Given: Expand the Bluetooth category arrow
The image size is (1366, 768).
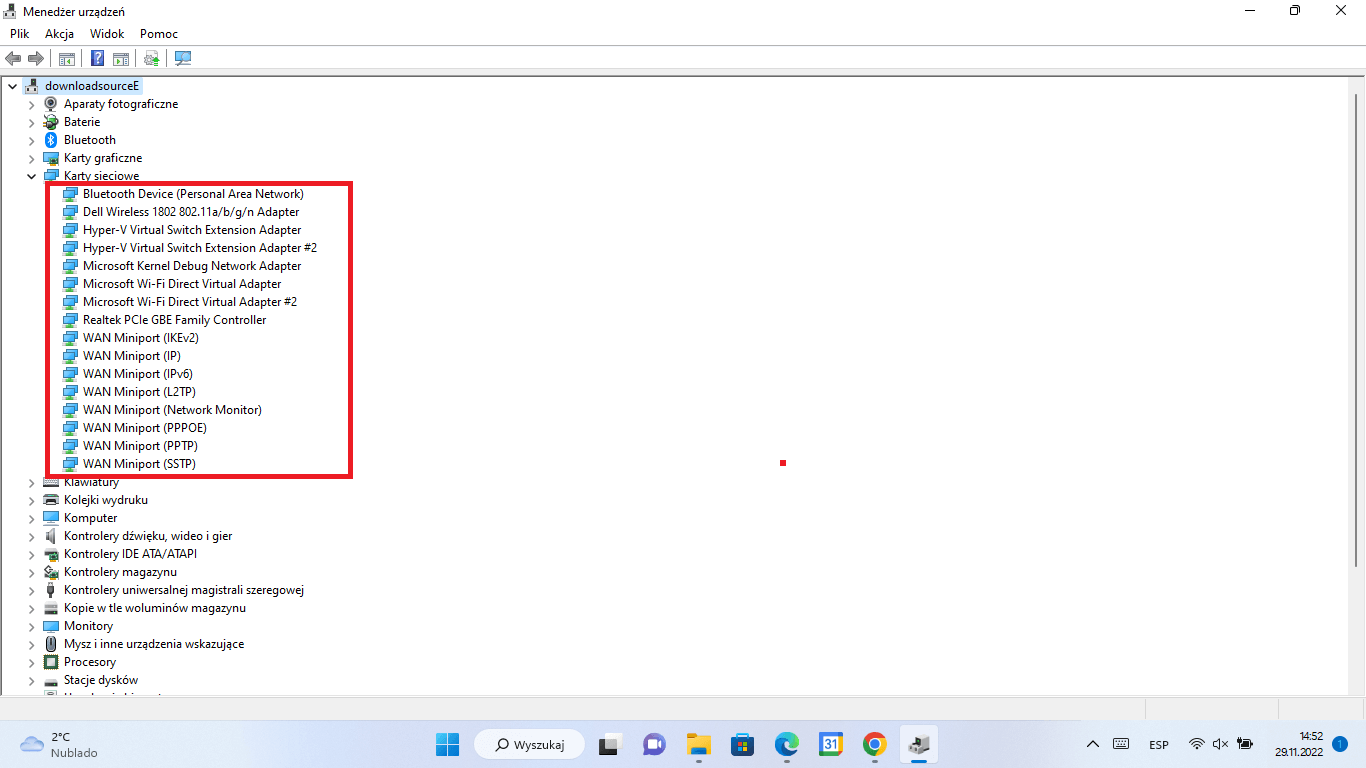Looking at the screenshot, I should point(31,140).
